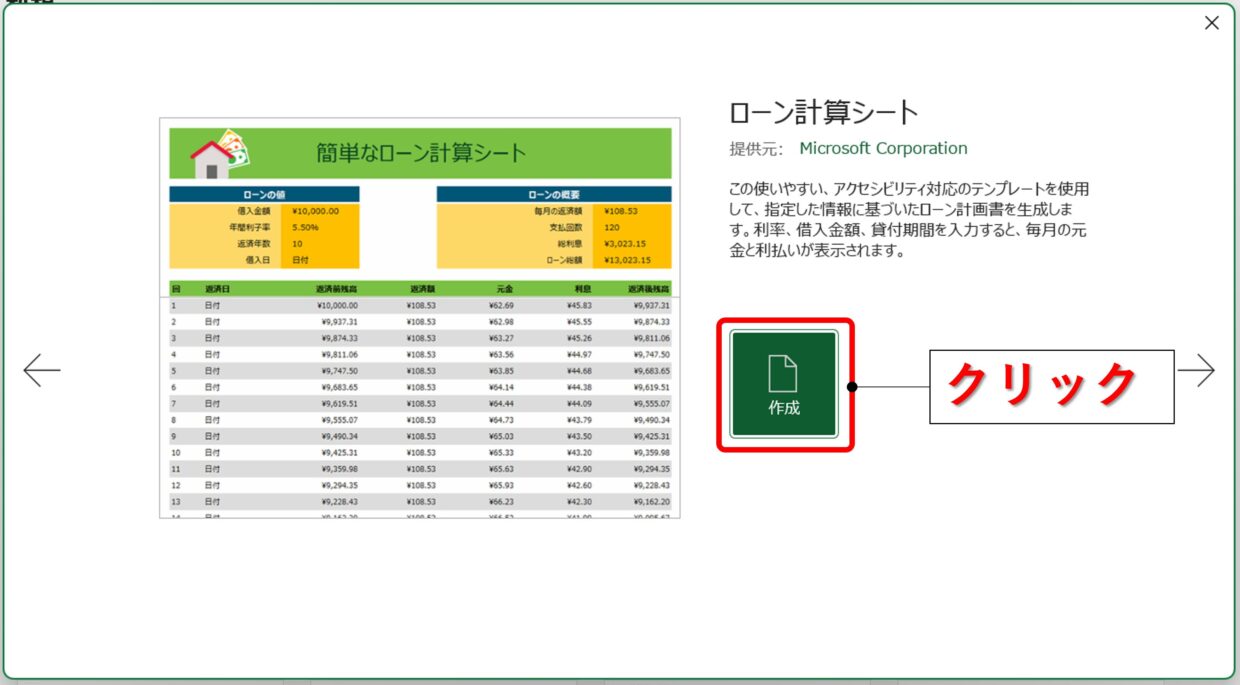
Task: Click the ローン計算シート title text
Action: [824, 113]
